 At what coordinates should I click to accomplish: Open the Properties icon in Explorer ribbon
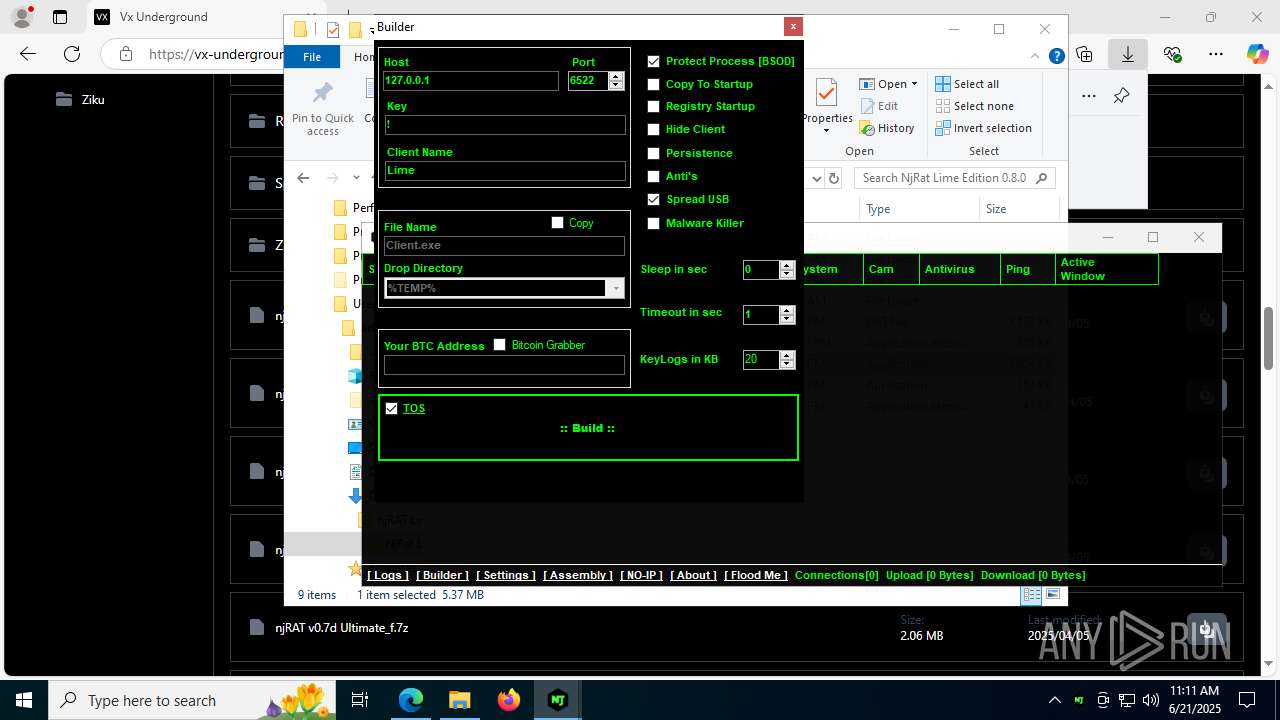[x=826, y=93]
